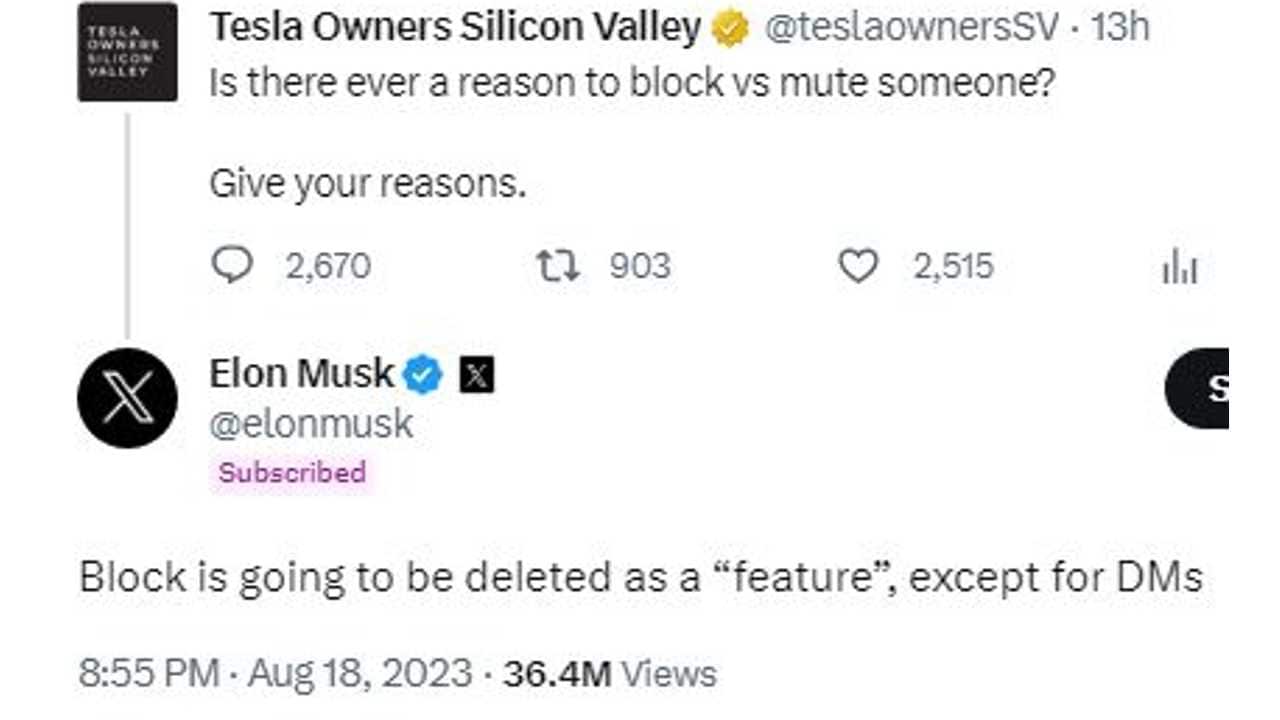
Task: Click the reply speech bubble icon
Action: 233,266
